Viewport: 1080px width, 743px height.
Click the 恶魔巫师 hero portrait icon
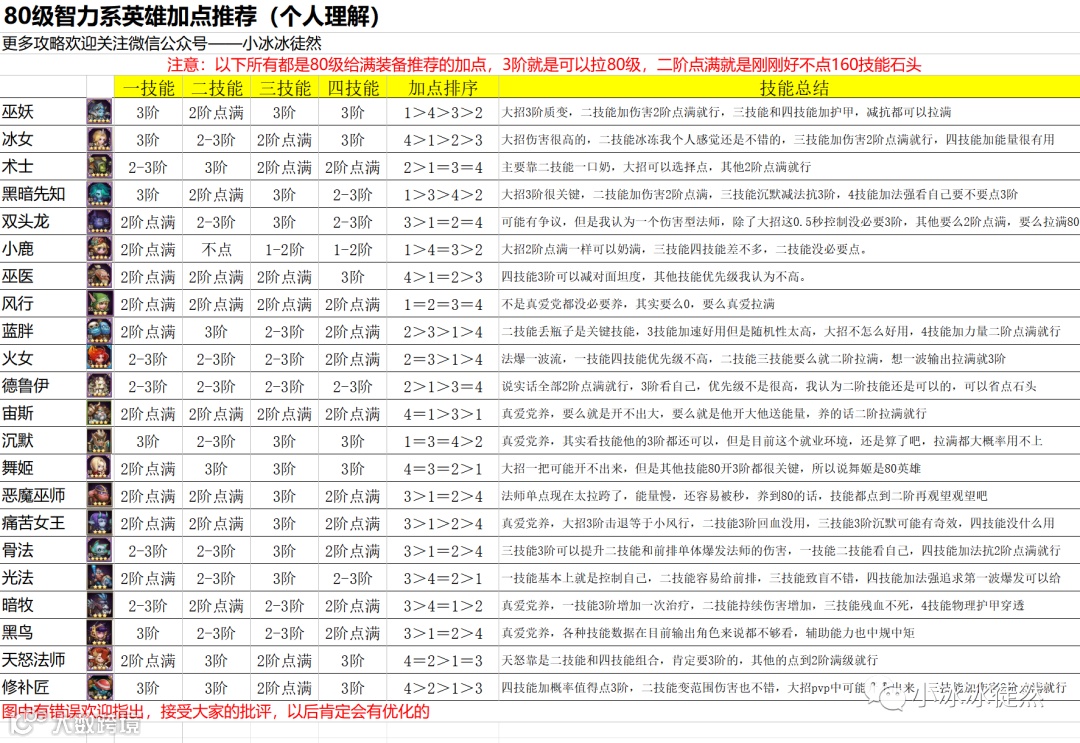coord(99,495)
